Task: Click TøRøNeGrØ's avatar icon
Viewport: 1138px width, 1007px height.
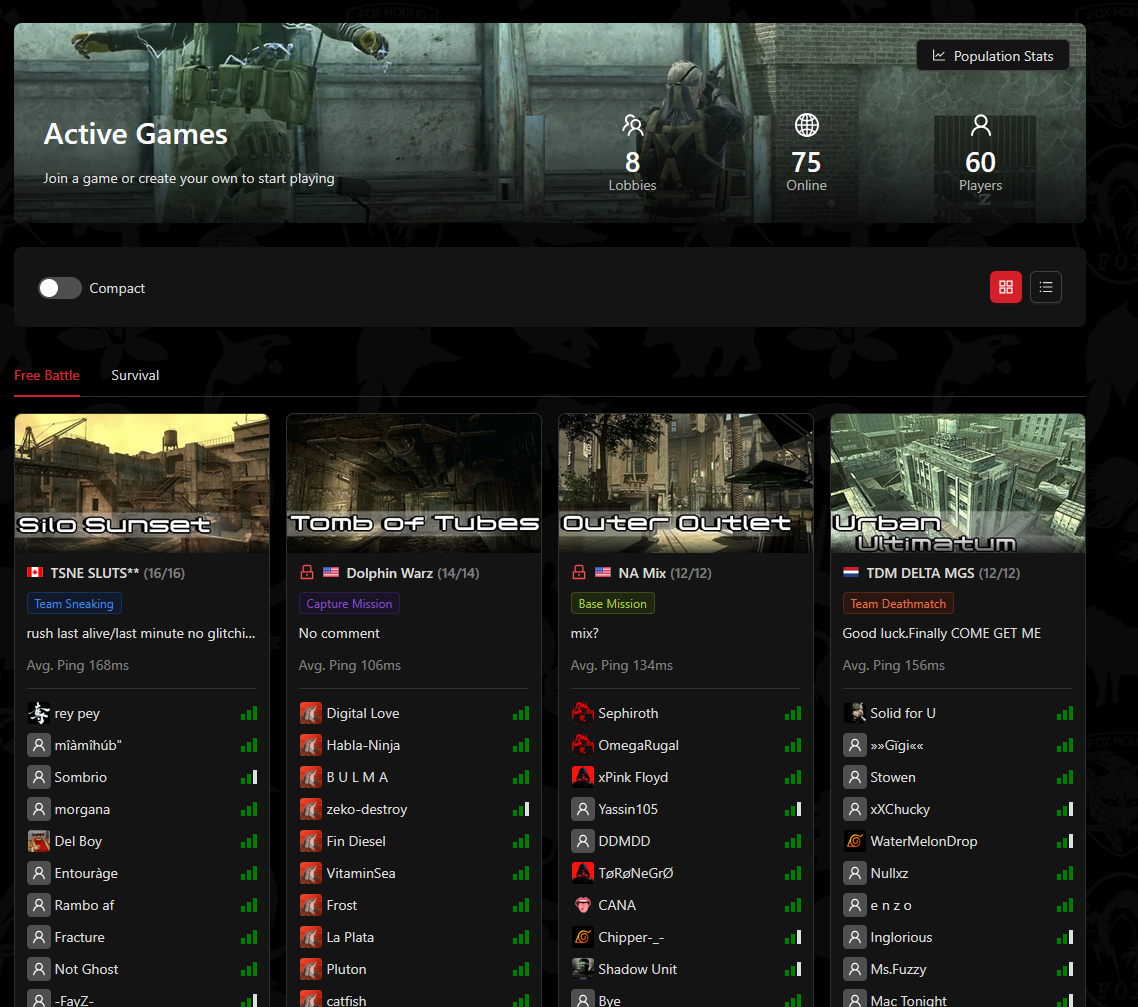Action: (582, 873)
